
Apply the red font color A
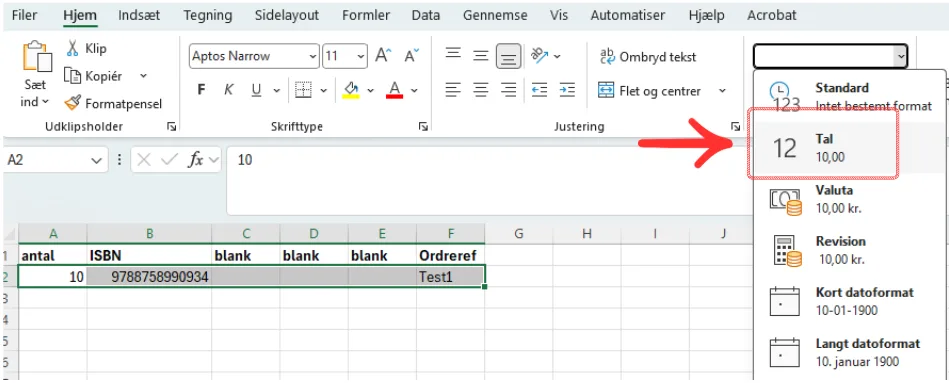pos(395,90)
